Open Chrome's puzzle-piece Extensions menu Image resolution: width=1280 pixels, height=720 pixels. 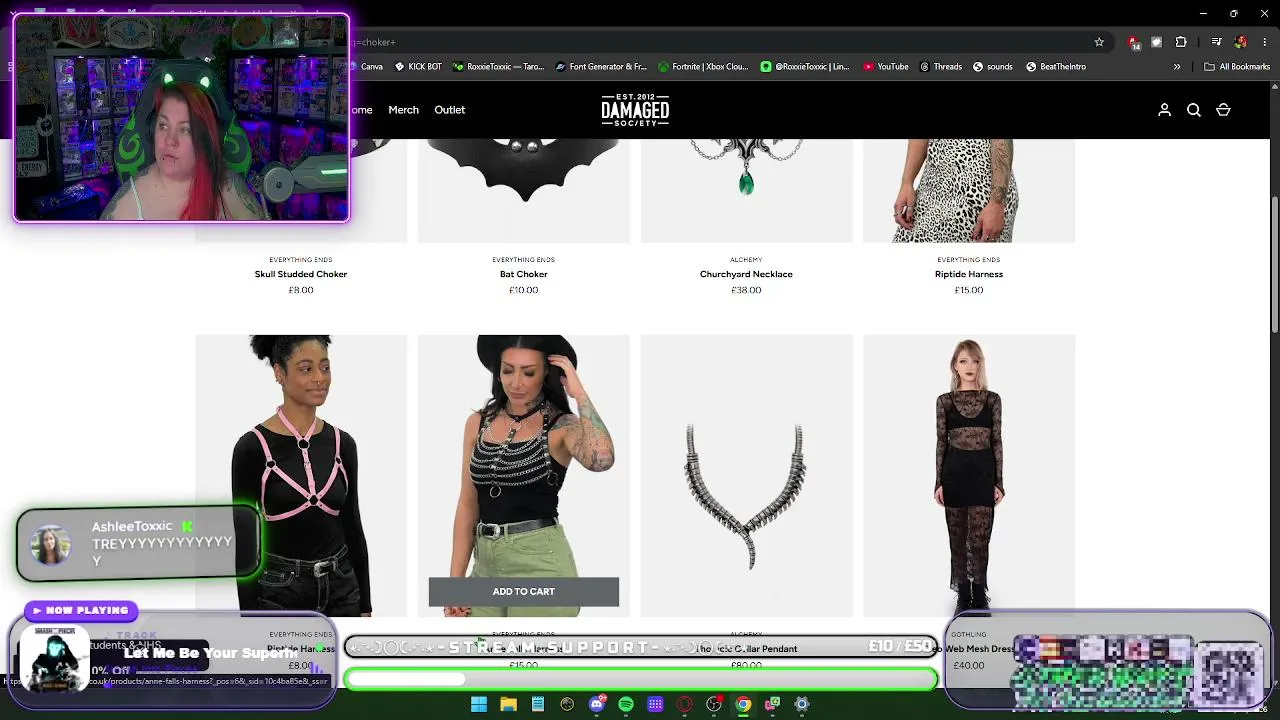[1181, 42]
